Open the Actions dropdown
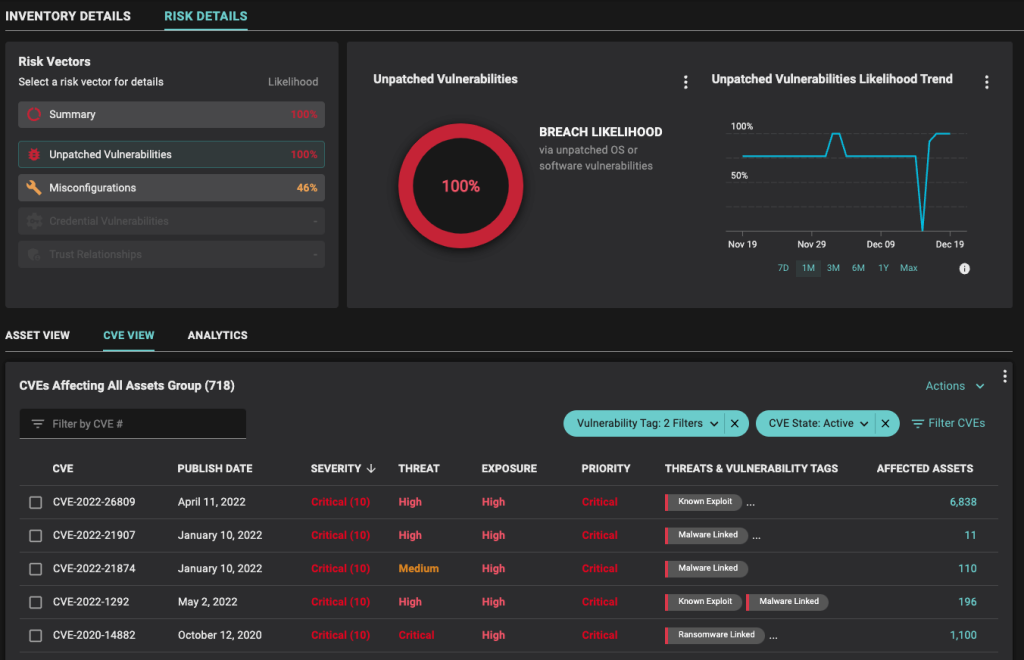 952,385
